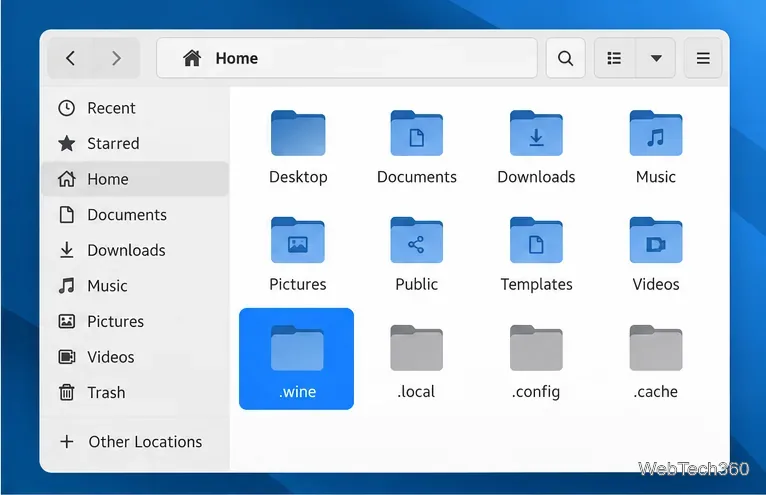Open Videos in the sidebar
766x495 pixels.
135,357
